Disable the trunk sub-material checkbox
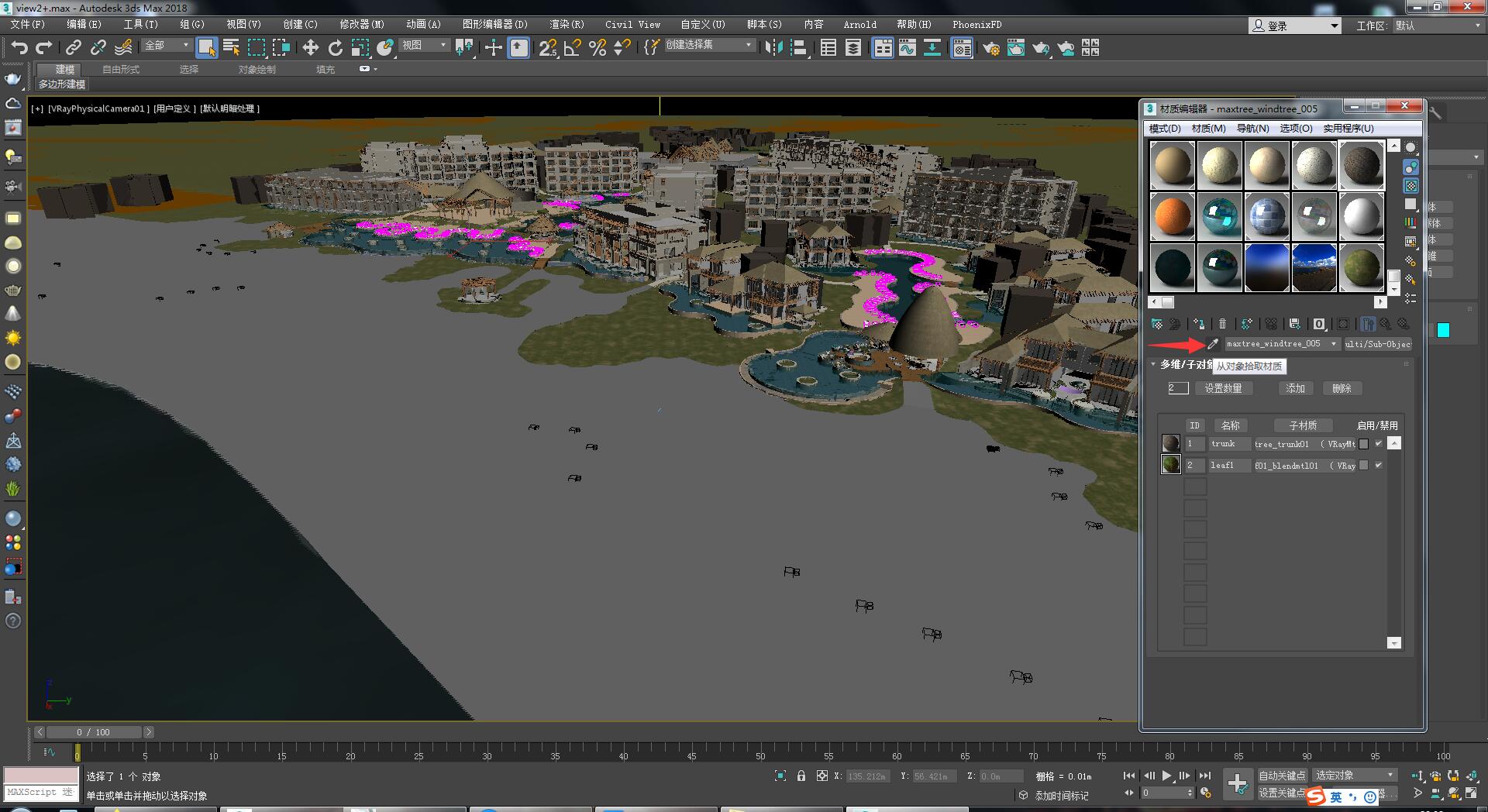This screenshot has height=812, width=1488. pyautogui.click(x=1378, y=444)
